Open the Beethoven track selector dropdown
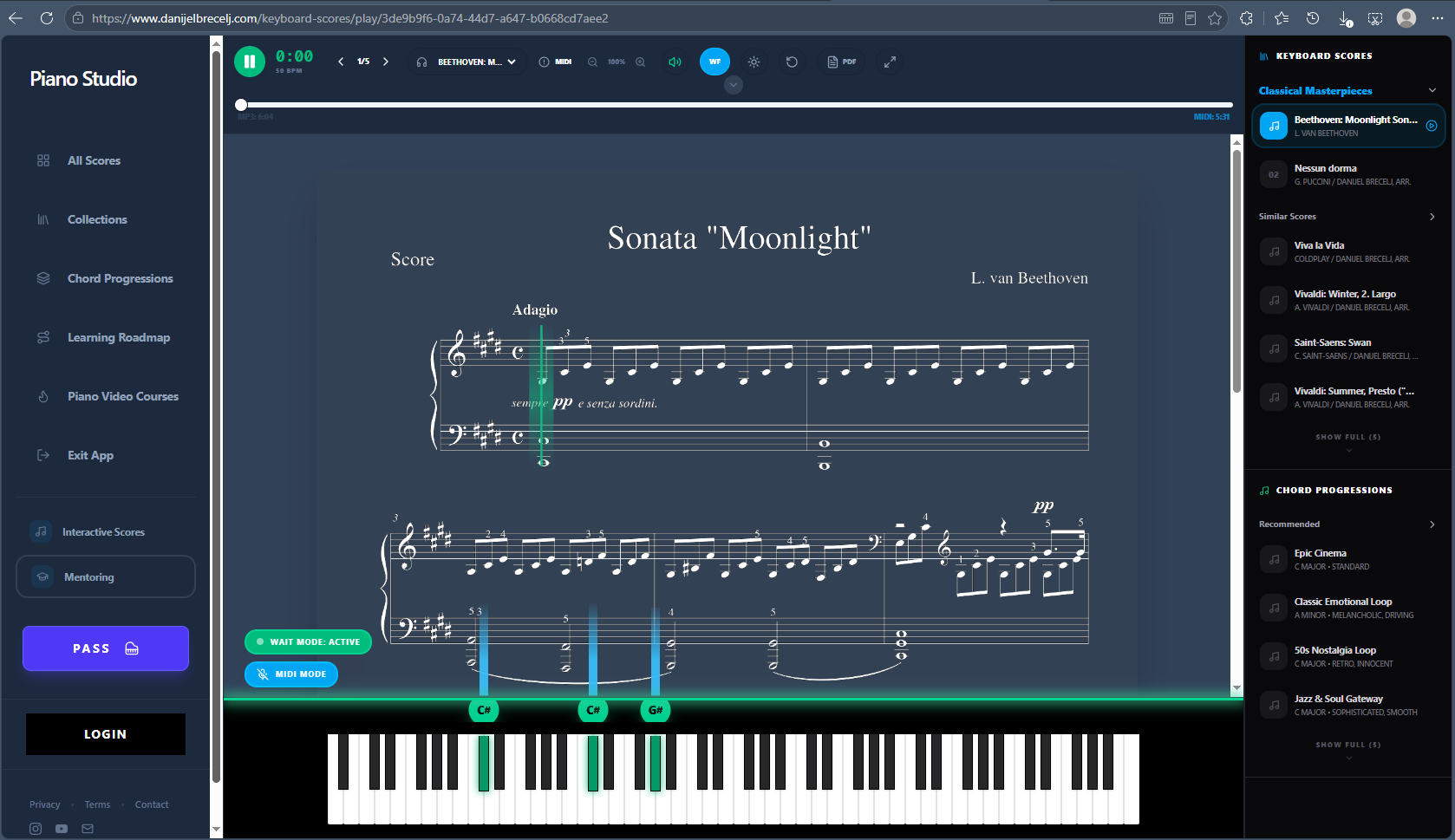 (x=467, y=62)
